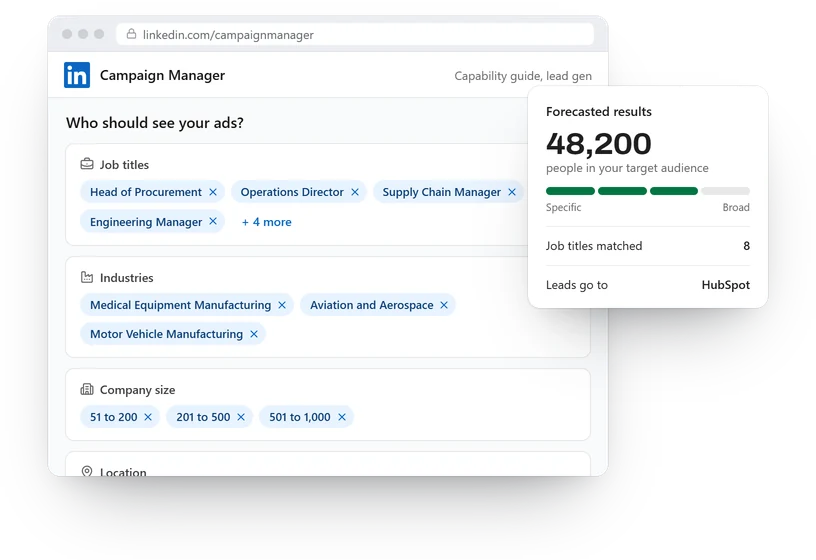Click the 48,200 audience count
This screenshot has height=560, width=816.
click(598, 144)
